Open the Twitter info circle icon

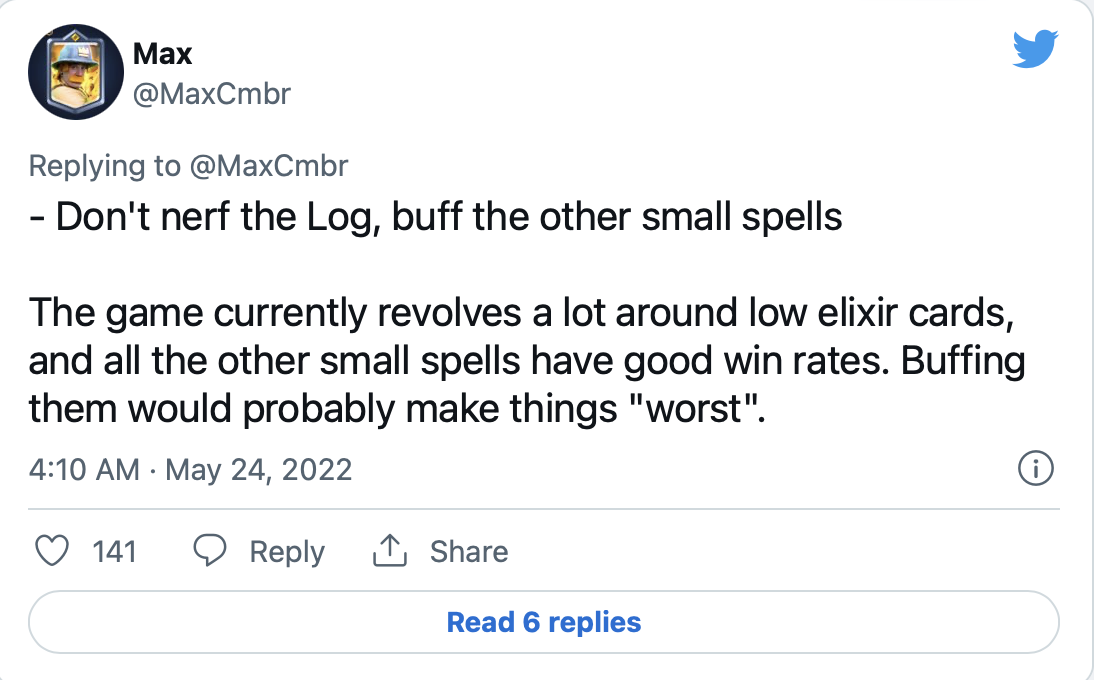click(x=1035, y=468)
